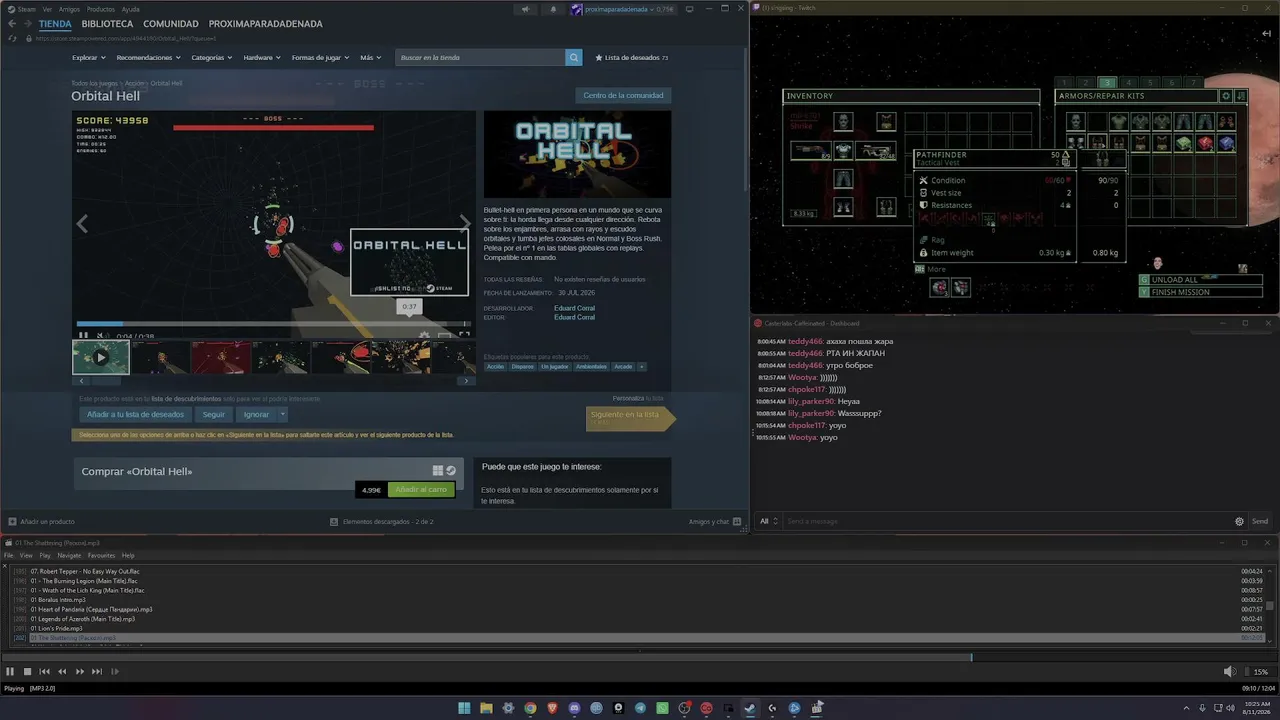Skip to next track in music player
The height and width of the screenshot is (720, 1280).
pyautogui.click(x=97, y=672)
